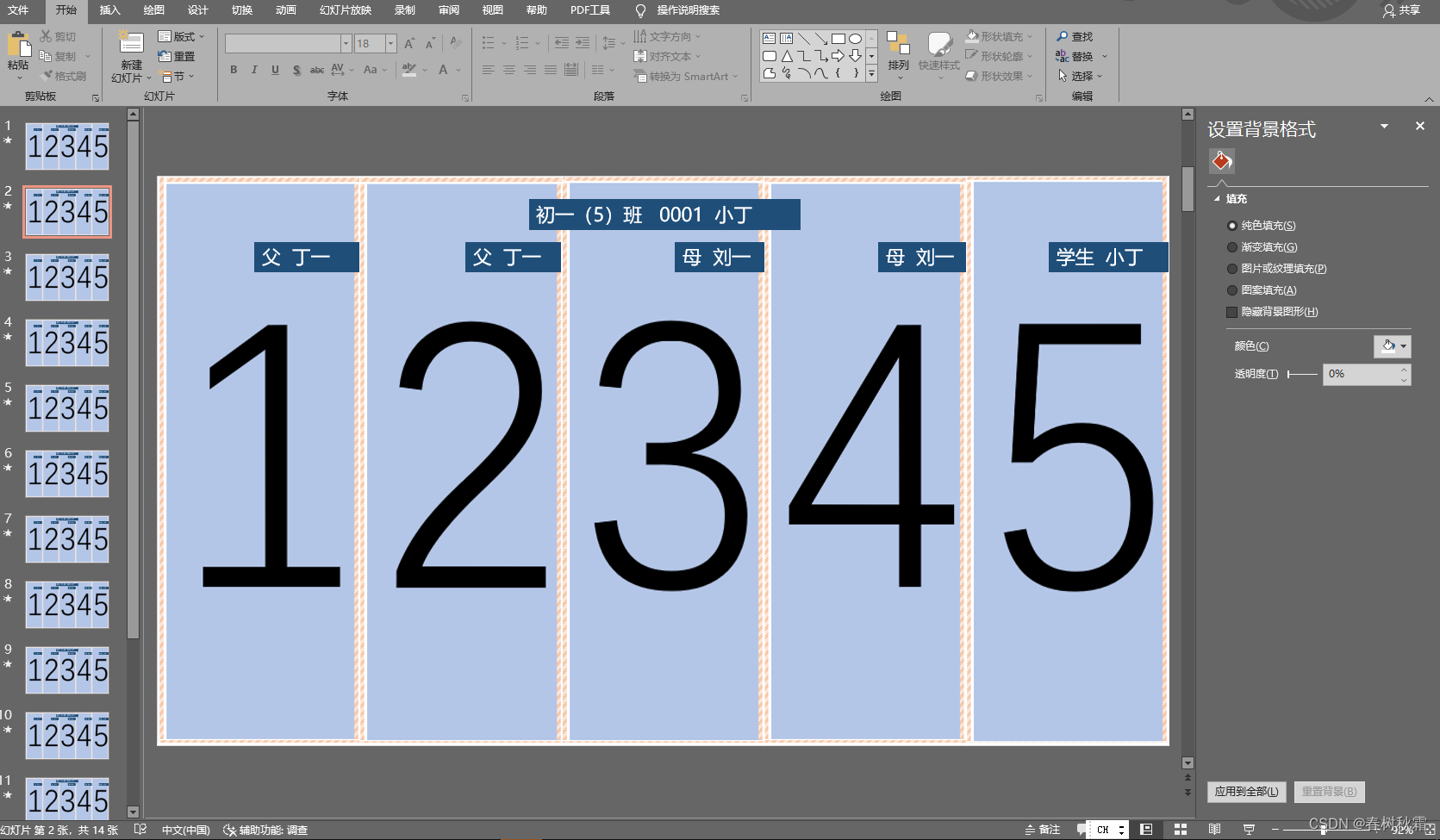This screenshot has width=1440, height=840.
Task: Open the font name dropdown
Action: click(x=346, y=43)
